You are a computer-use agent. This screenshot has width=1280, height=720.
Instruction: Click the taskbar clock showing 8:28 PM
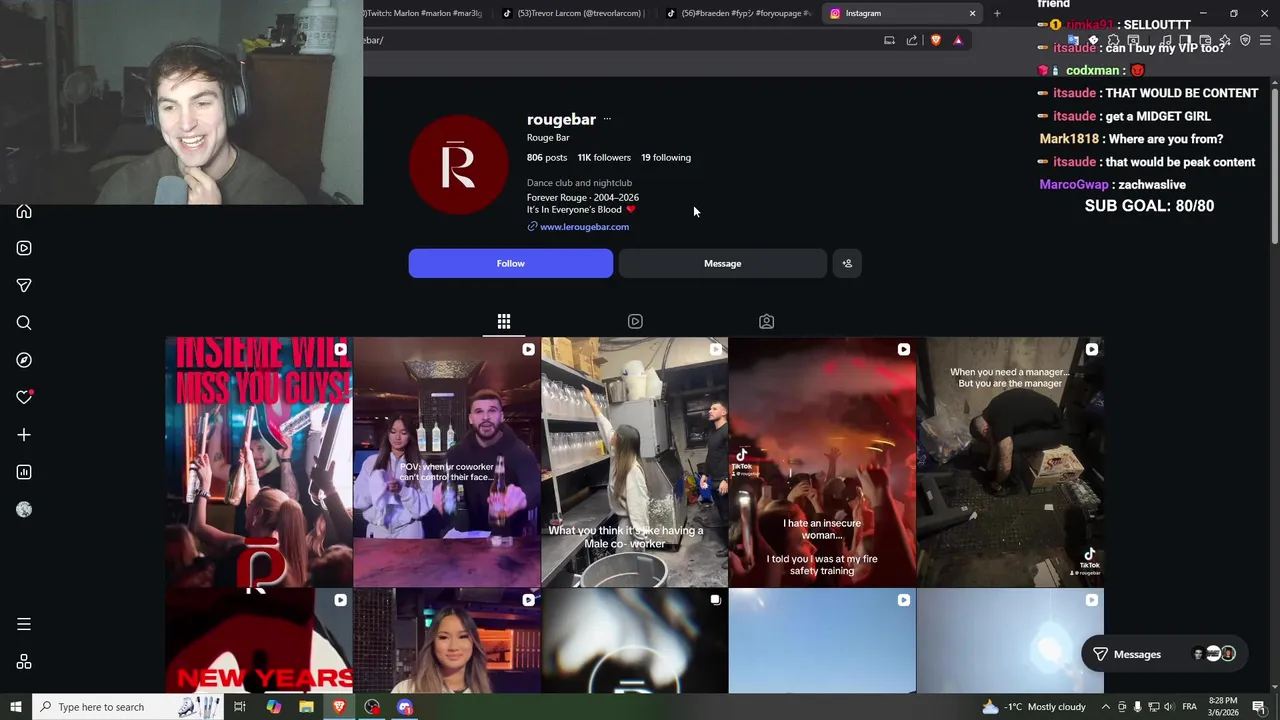tap(1223, 707)
